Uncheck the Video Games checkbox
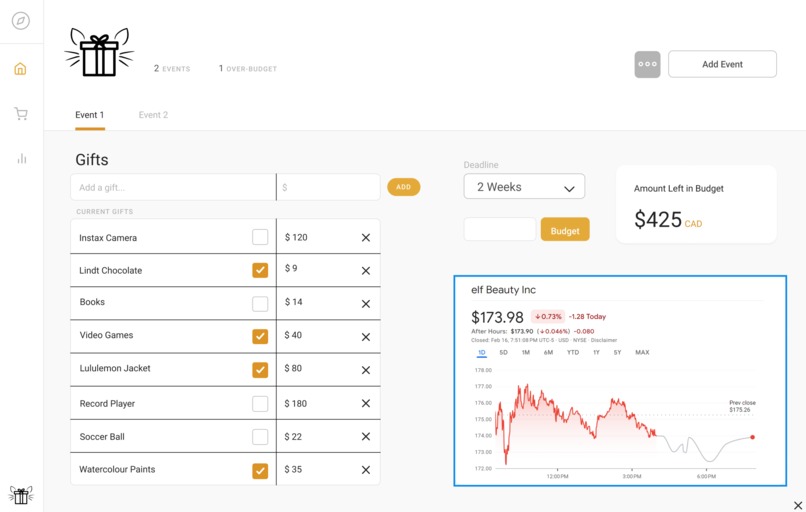Image resolution: width=806 pixels, height=512 pixels. (260, 336)
